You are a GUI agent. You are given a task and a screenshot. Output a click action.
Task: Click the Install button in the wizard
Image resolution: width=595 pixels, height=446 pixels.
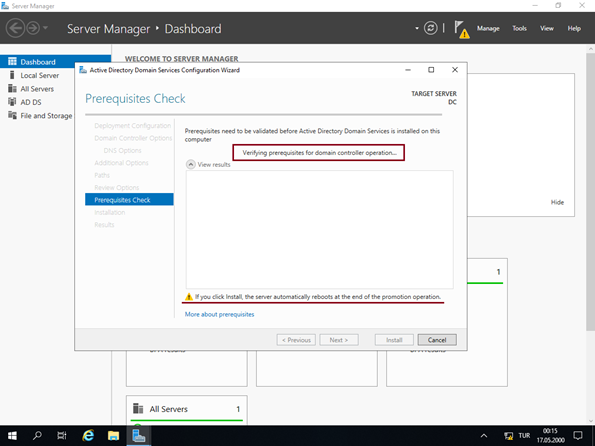point(394,340)
